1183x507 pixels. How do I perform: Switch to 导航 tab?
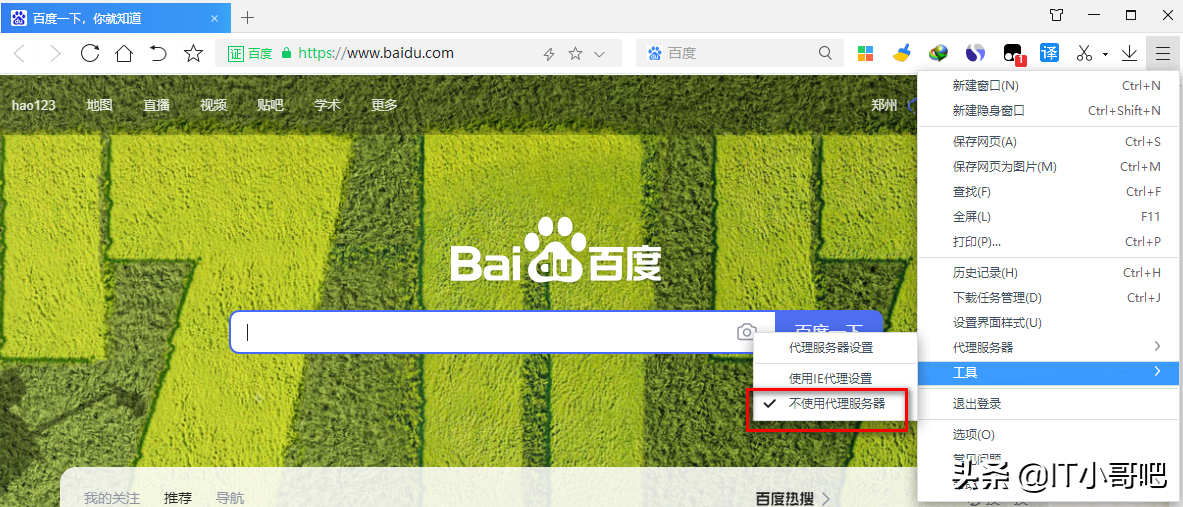pos(230,498)
